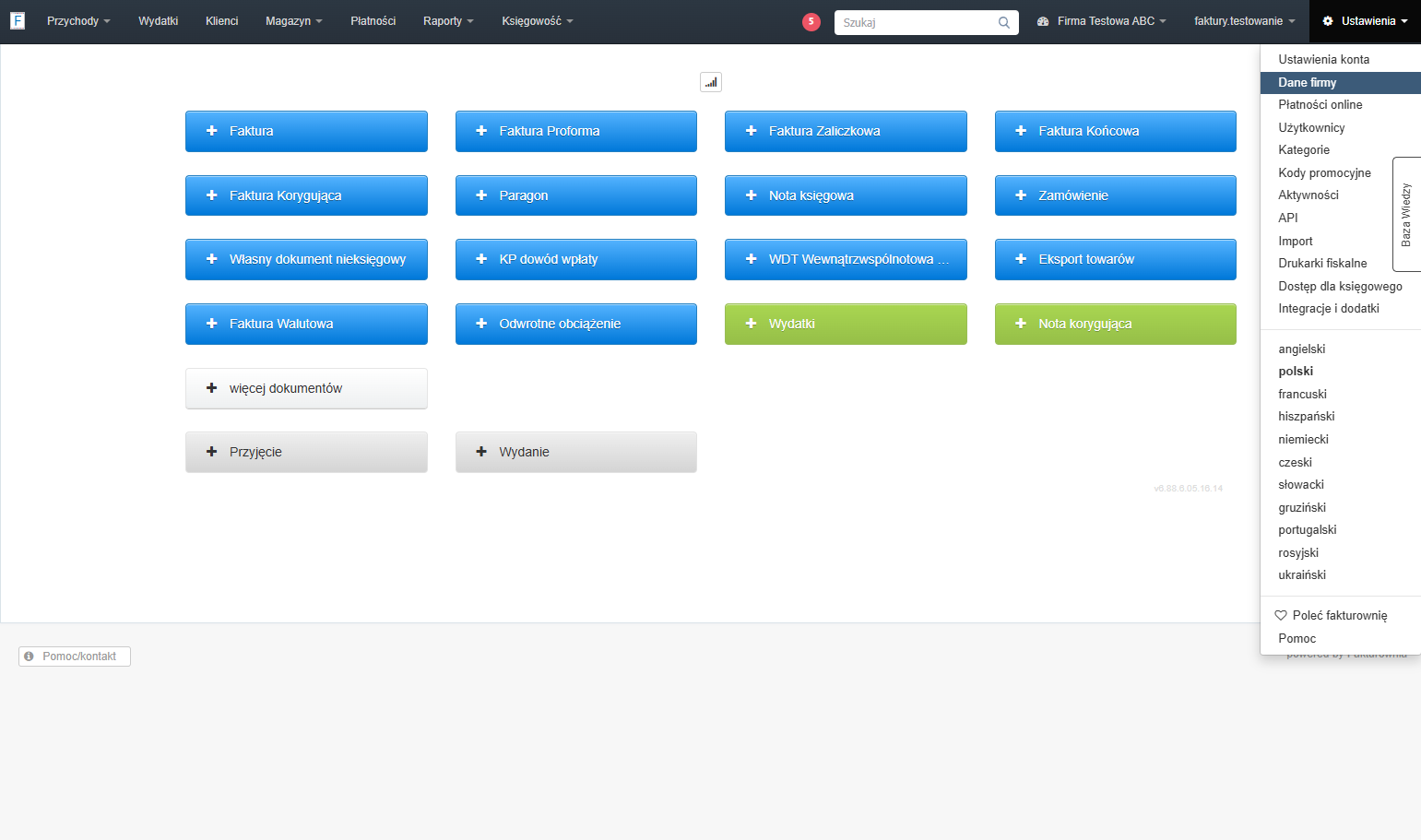The height and width of the screenshot is (840, 1421).
Task: Click the info icon in Pomoc/kontakt
Action: tap(30, 657)
